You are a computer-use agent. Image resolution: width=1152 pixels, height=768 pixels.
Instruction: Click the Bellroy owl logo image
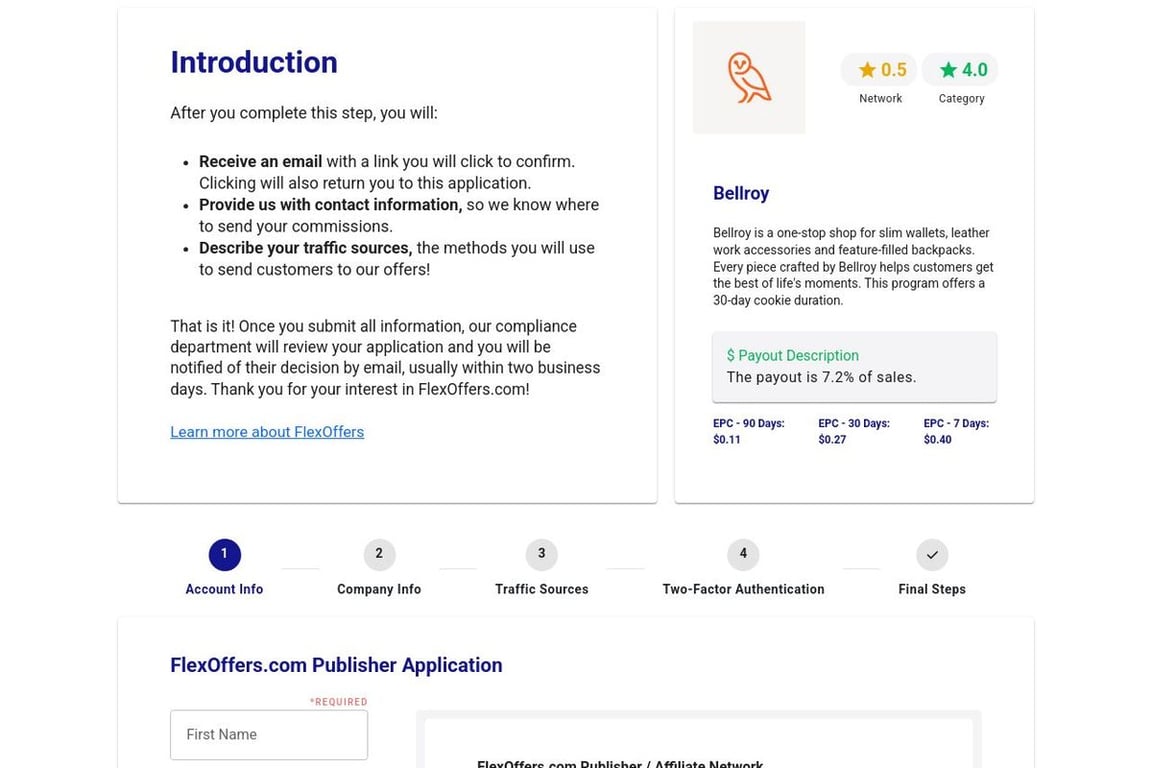(749, 77)
